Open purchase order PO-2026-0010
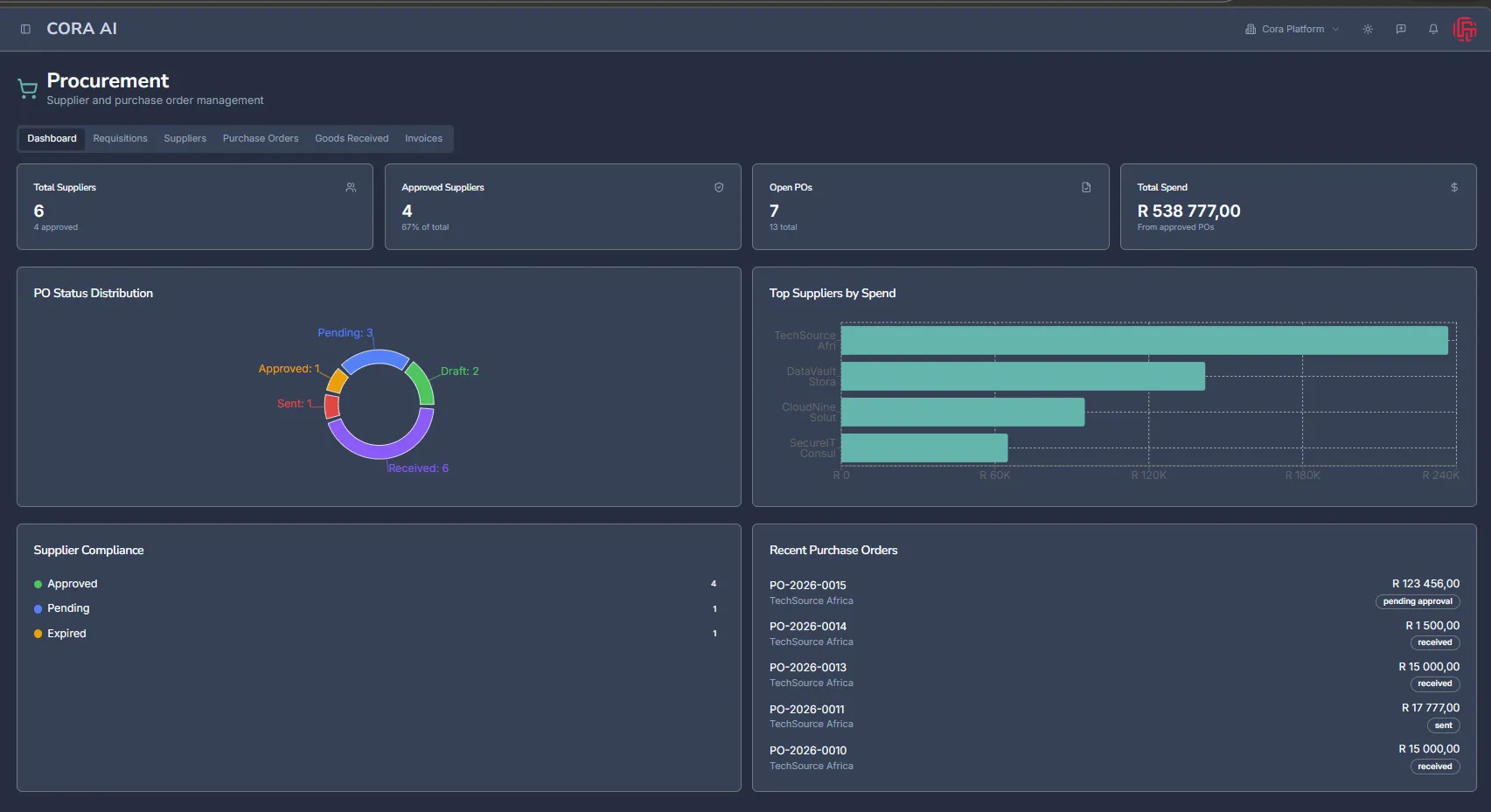 (x=807, y=751)
